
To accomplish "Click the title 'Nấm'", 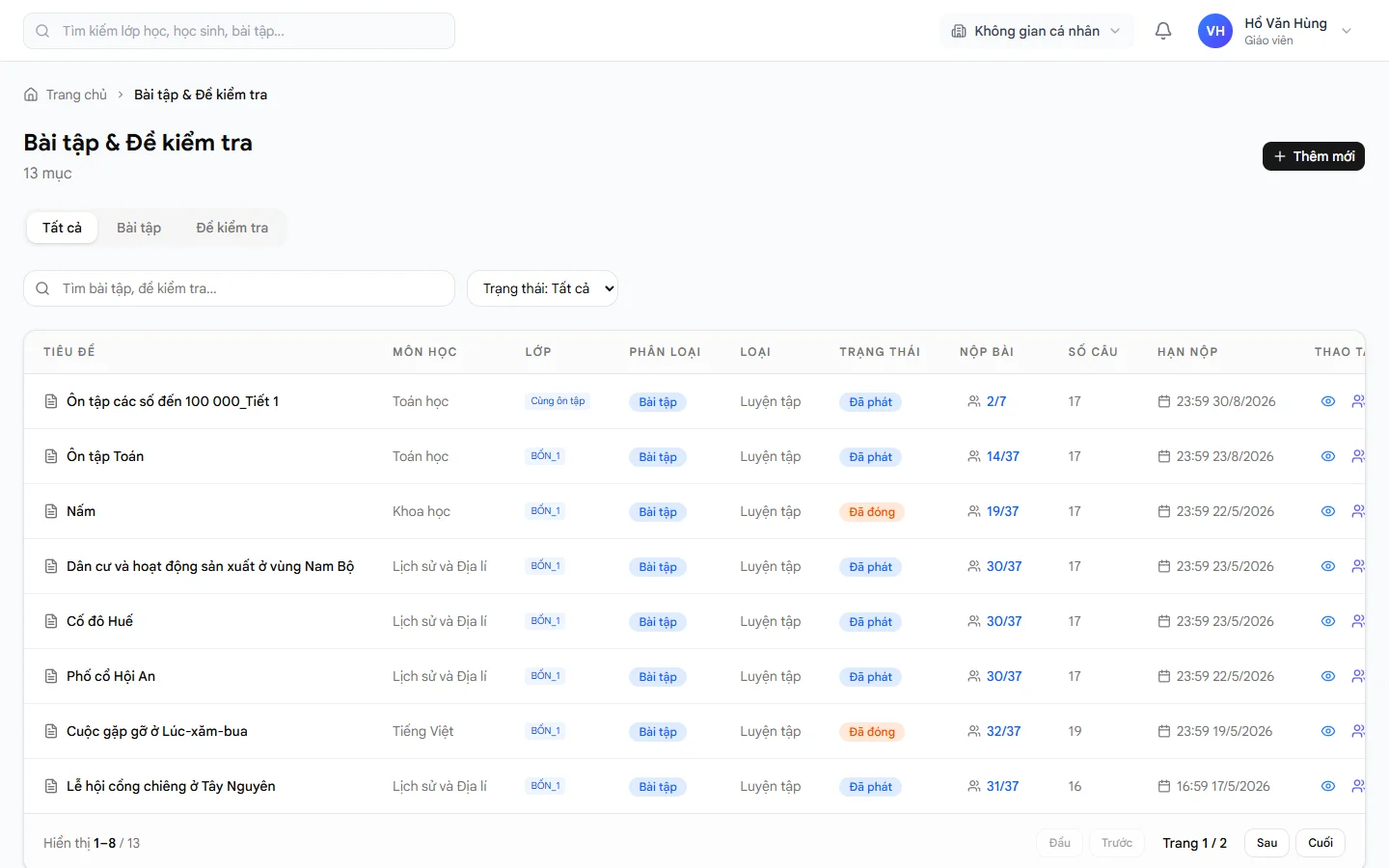I will coord(81,511).
